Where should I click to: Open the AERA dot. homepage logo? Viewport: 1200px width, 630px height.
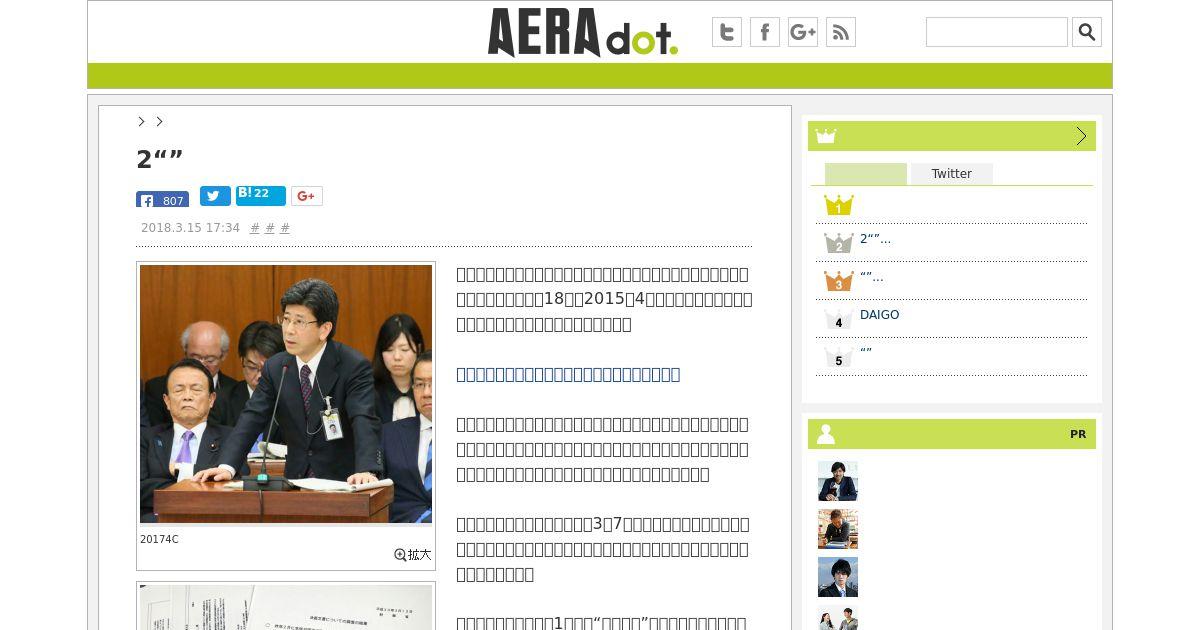coord(583,32)
